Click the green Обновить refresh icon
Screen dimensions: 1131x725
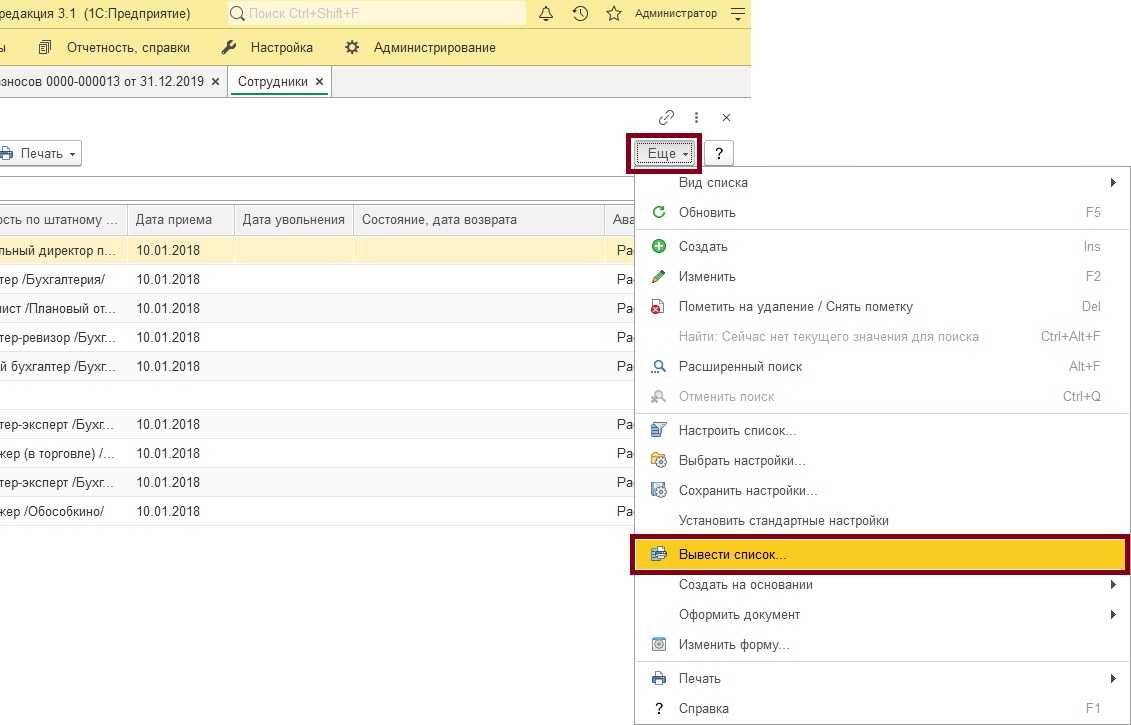click(x=658, y=212)
